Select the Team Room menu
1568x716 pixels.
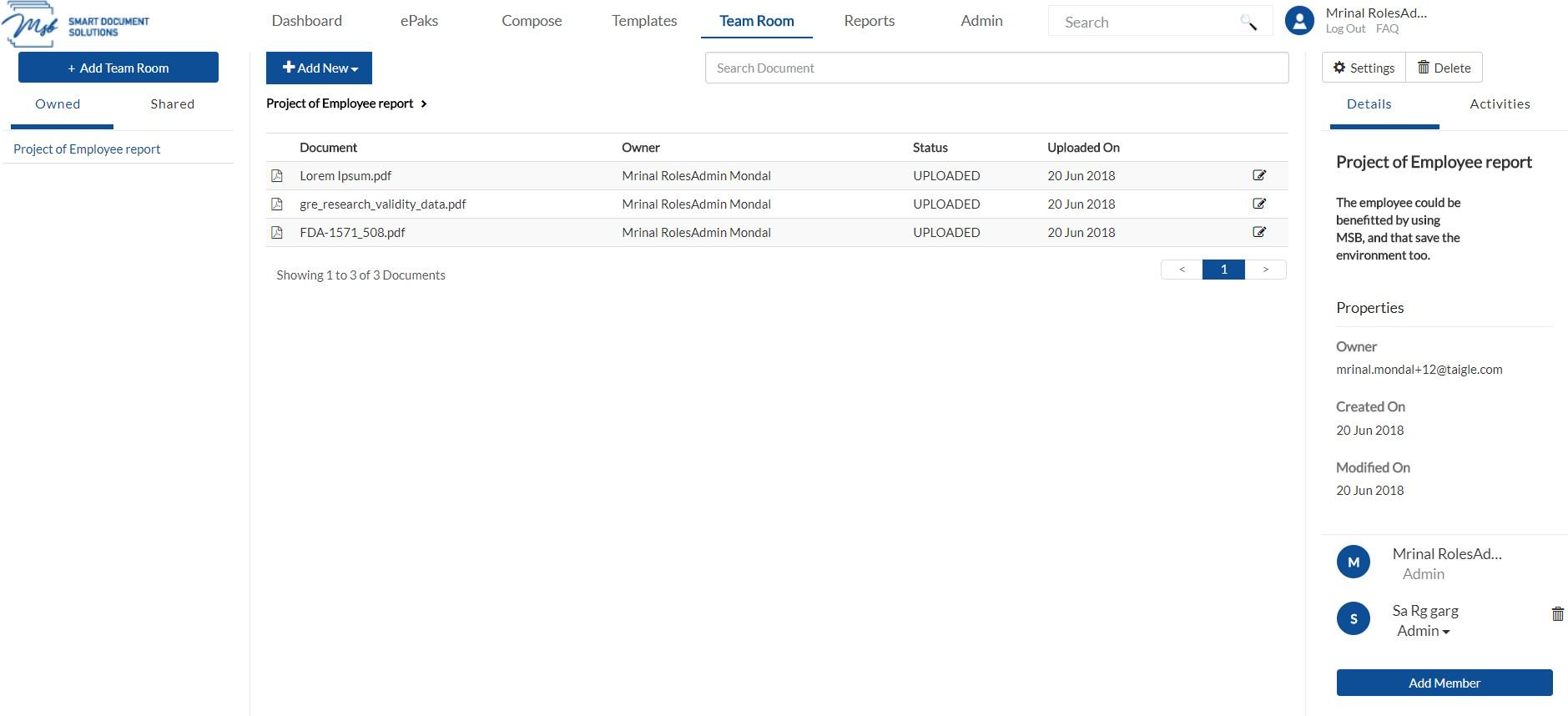(757, 21)
